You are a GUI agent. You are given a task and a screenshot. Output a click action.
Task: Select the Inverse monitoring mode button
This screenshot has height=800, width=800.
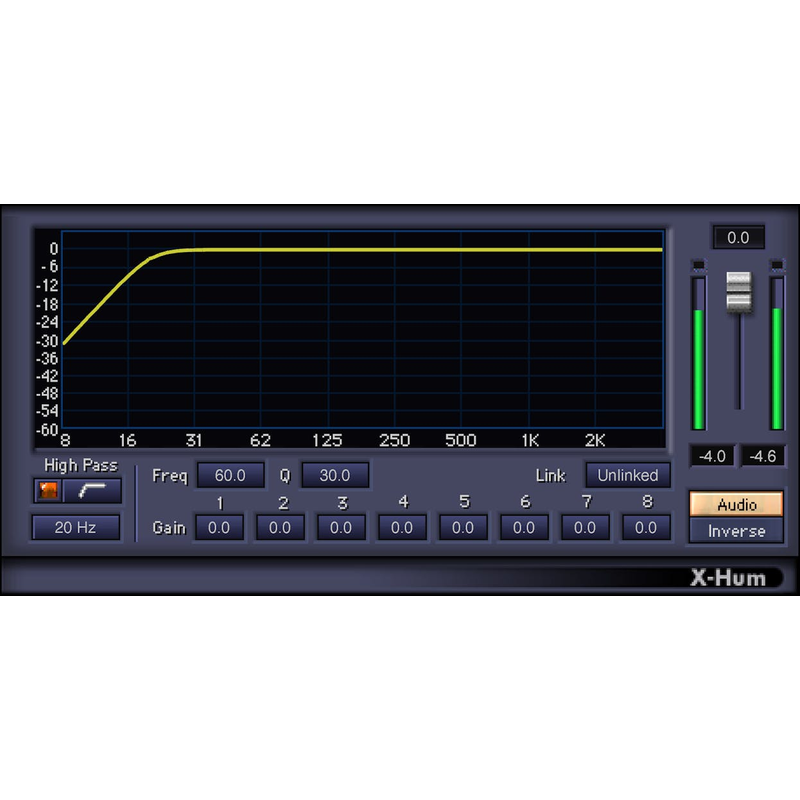736,531
